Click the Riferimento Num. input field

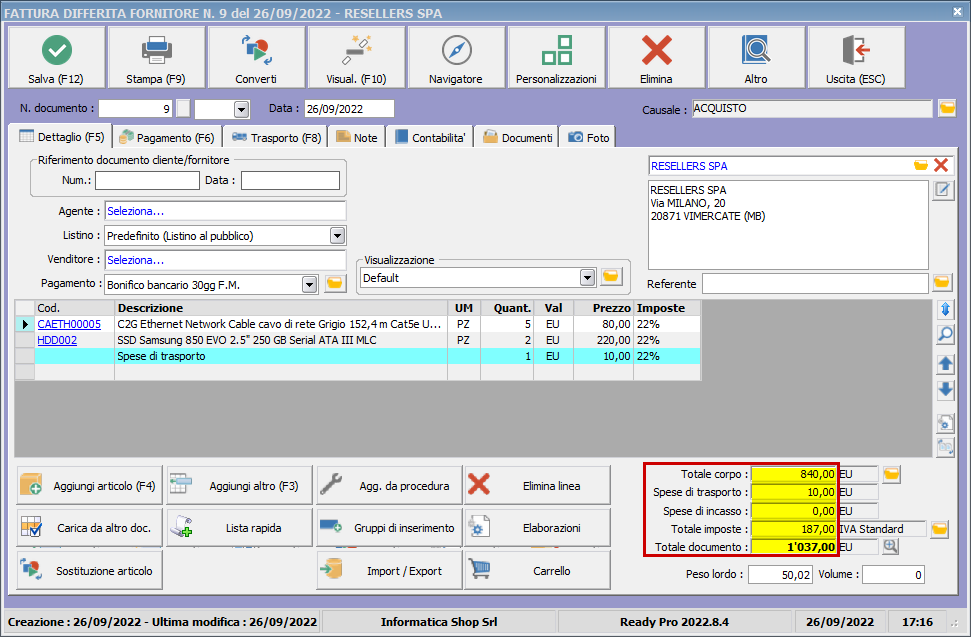(147, 180)
